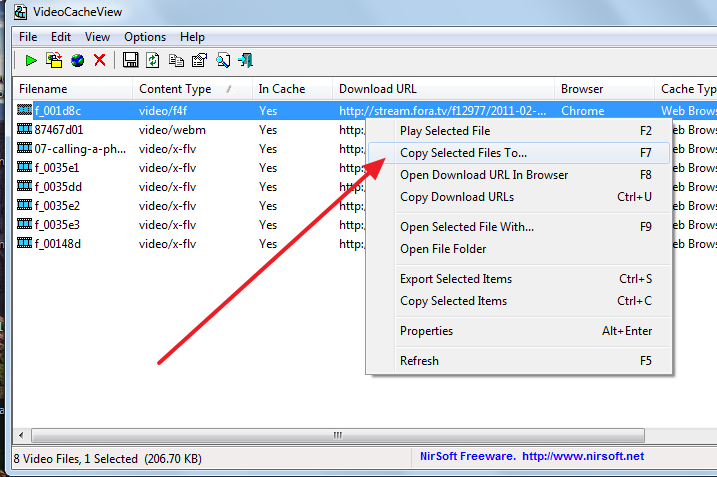Click the film icon beside f_0035dd

[x=25, y=186]
